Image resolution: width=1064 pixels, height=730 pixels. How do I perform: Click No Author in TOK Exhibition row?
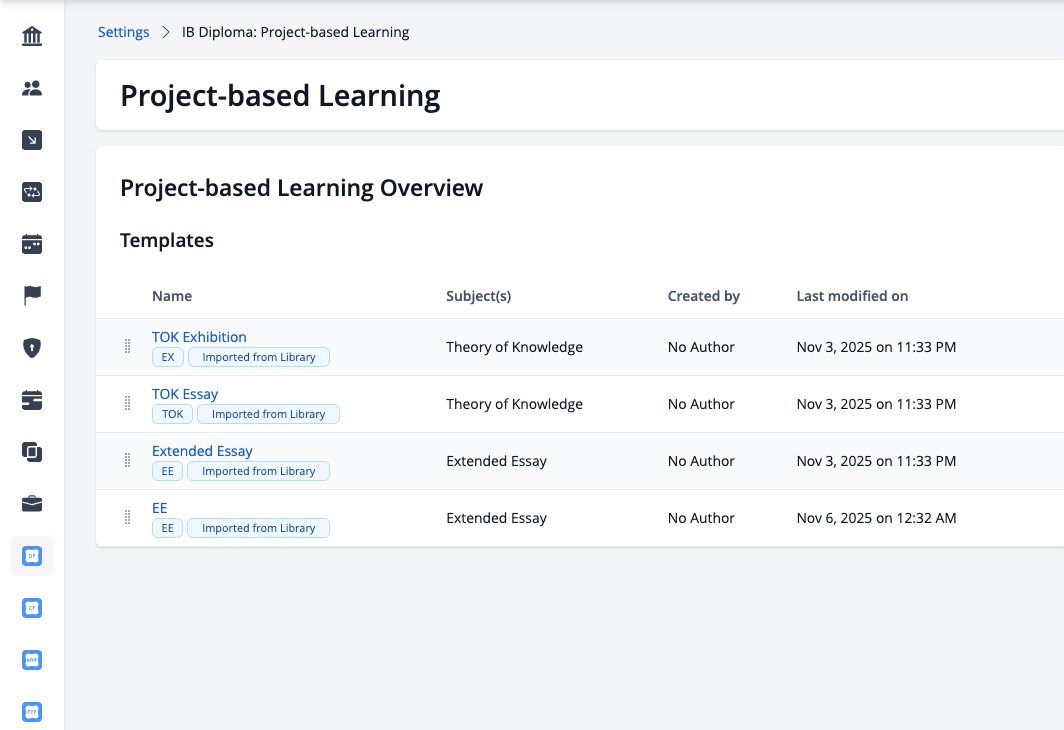tap(701, 347)
